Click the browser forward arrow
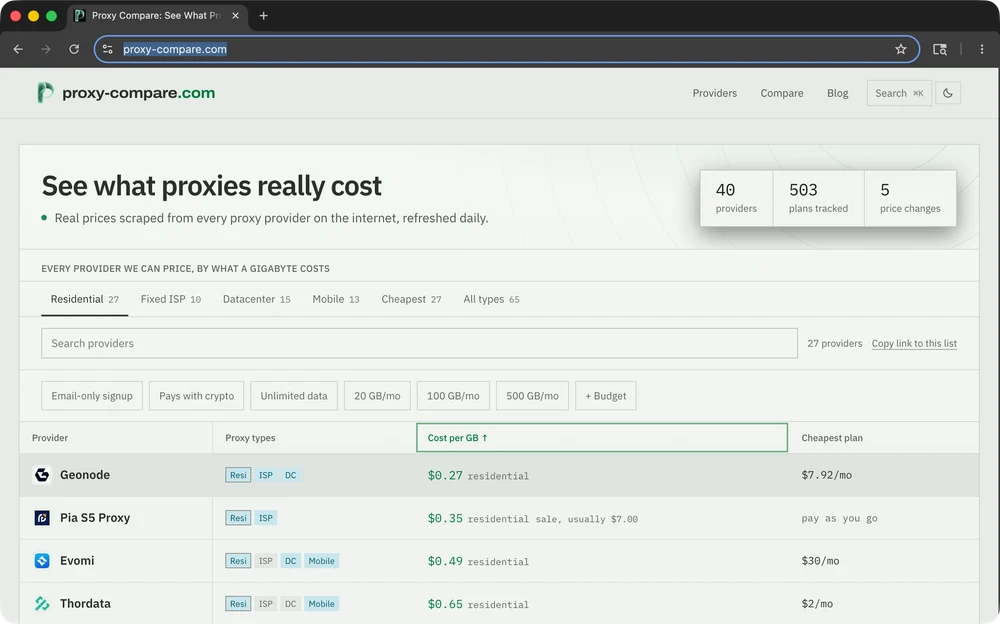 point(46,49)
